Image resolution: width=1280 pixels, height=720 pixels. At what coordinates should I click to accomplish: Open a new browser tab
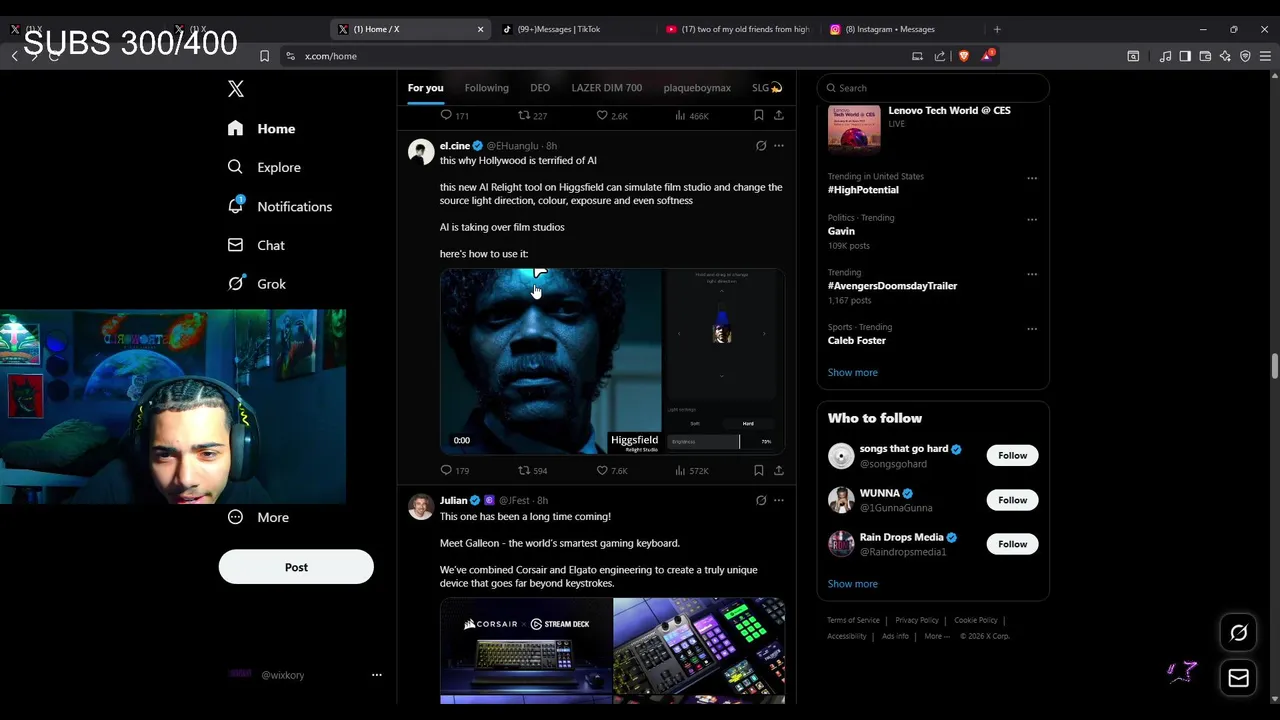tap(997, 29)
